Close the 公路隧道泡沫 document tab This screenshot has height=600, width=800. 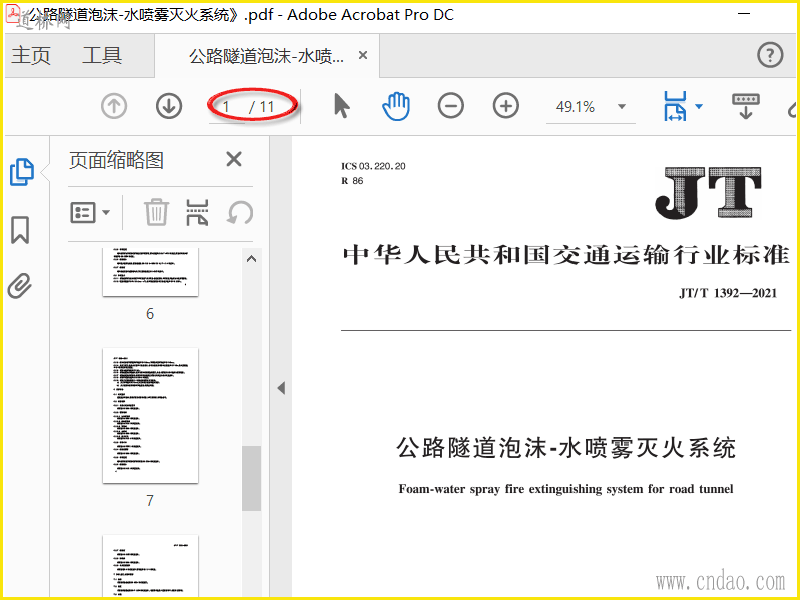363,55
